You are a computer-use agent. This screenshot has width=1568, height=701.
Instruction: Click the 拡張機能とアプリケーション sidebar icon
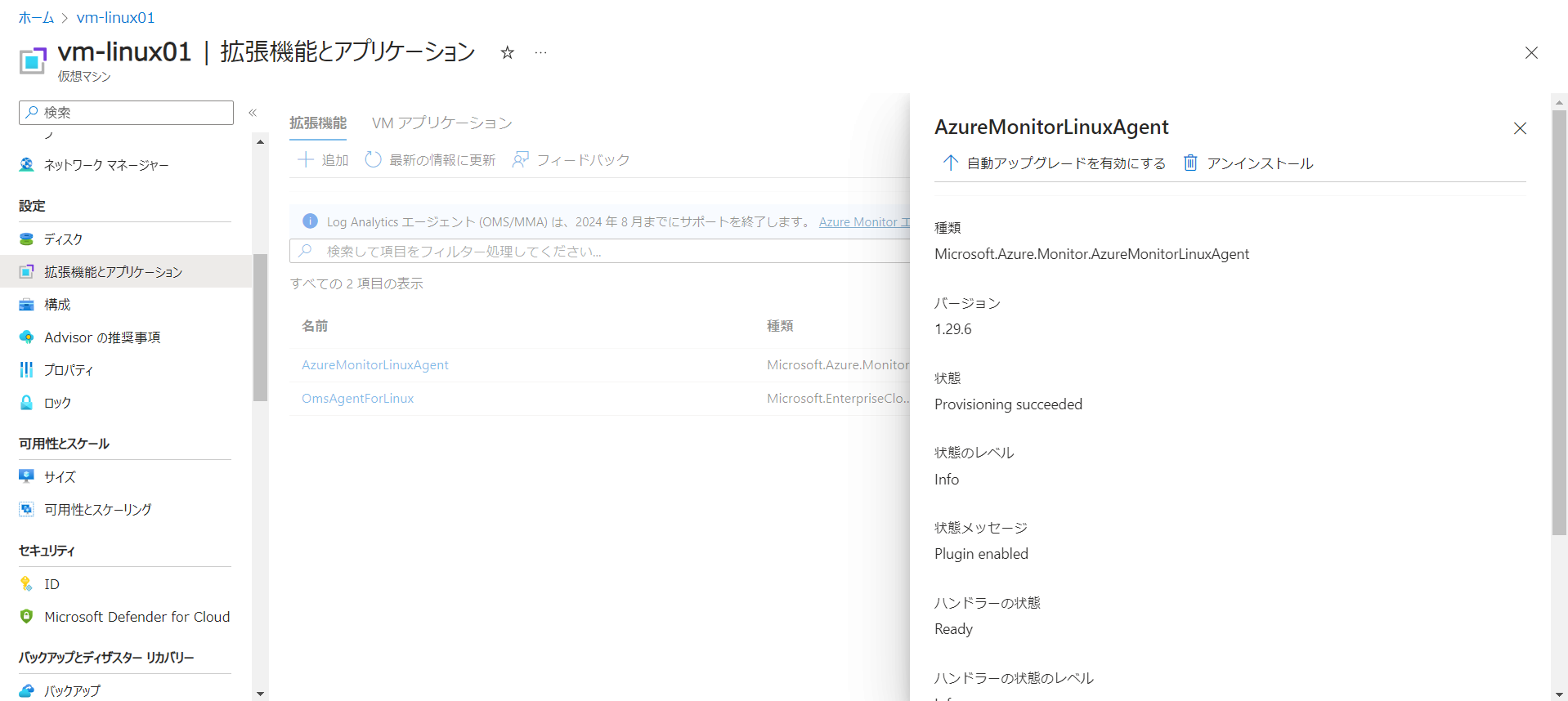[x=27, y=271]
